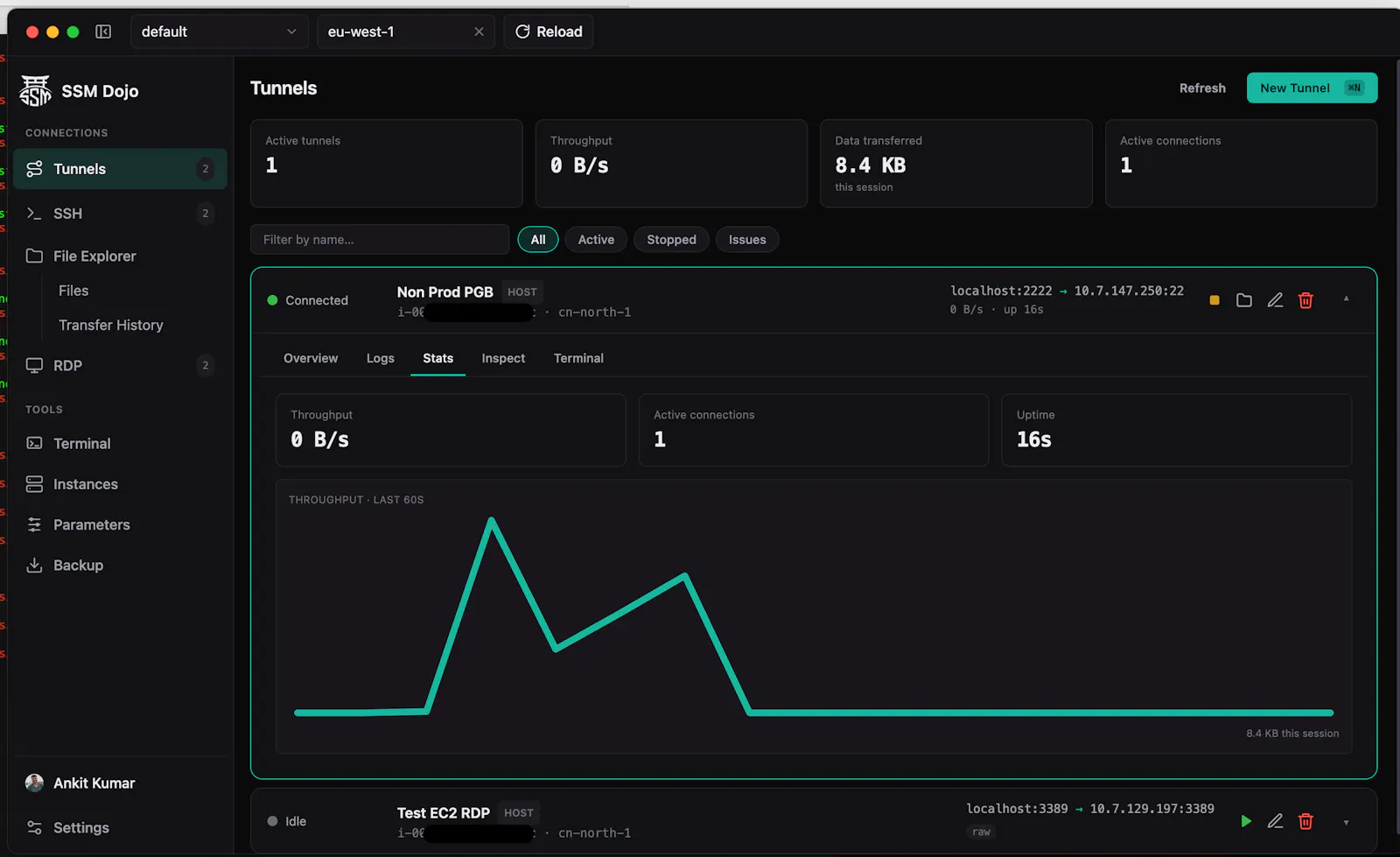This screenshot has width=1400, height=857.
Task: Select the Stopped filter chip
Action: pyautogui.click(x=671, y=240)
